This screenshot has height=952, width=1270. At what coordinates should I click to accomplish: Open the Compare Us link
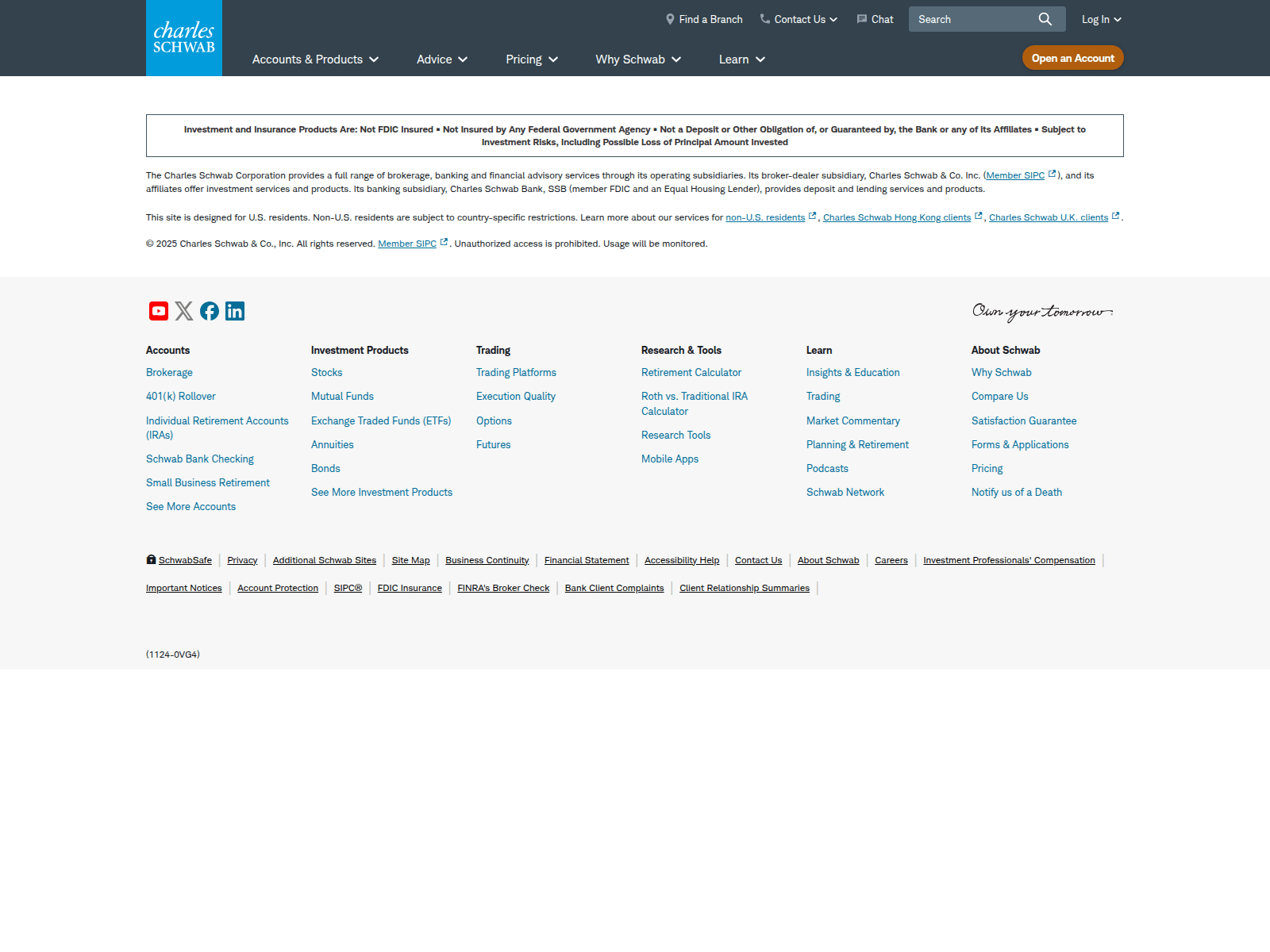pyautogui.click(x=1000, y=396)
